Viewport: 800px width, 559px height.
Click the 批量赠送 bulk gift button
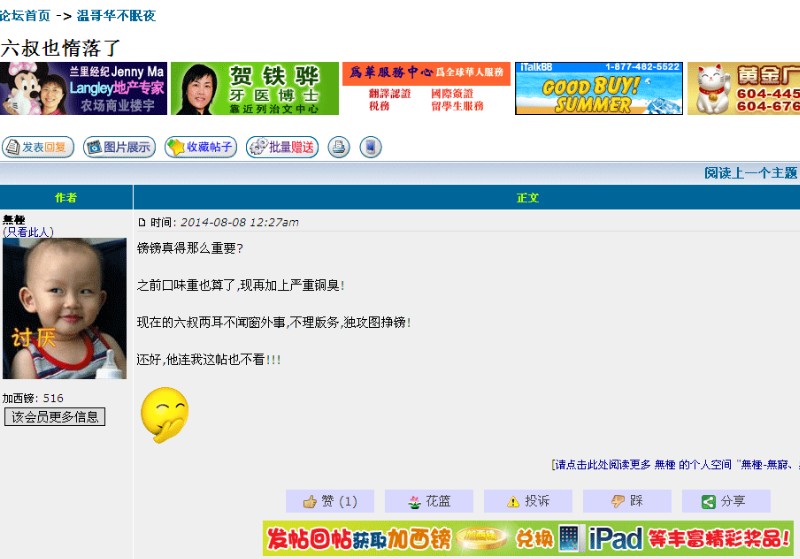(x=282, y=147)
